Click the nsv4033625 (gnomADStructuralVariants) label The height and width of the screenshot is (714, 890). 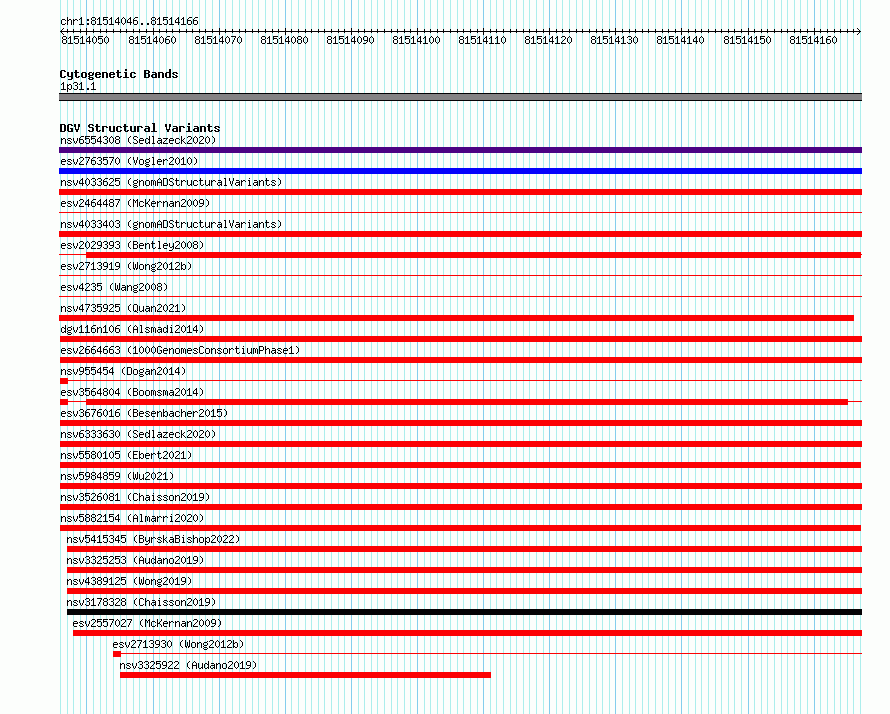click(x=171, y=182)
